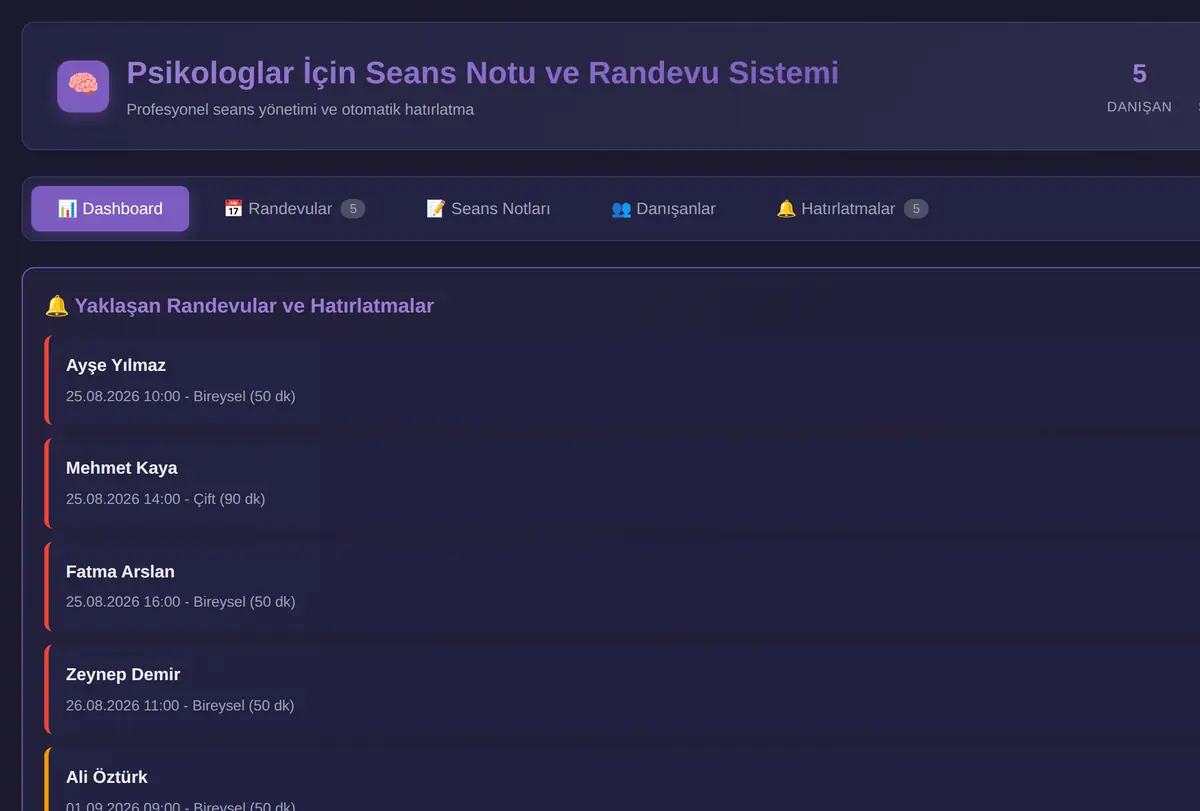Image resolution: width=1200 pixels, height=811 pixels.
Task: Click the chart icon on the Dashboard tab
Action: click(x=67, y=209)
